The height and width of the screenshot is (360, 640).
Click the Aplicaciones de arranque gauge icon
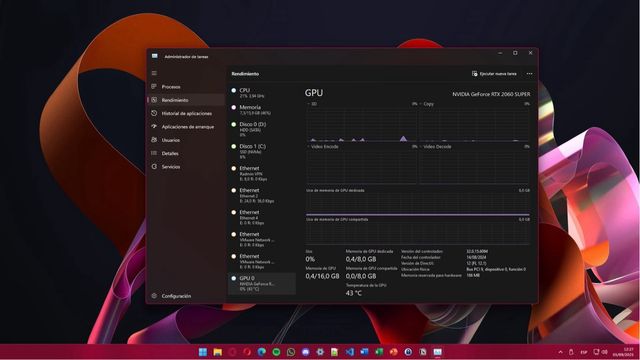[x=154, y=127]
